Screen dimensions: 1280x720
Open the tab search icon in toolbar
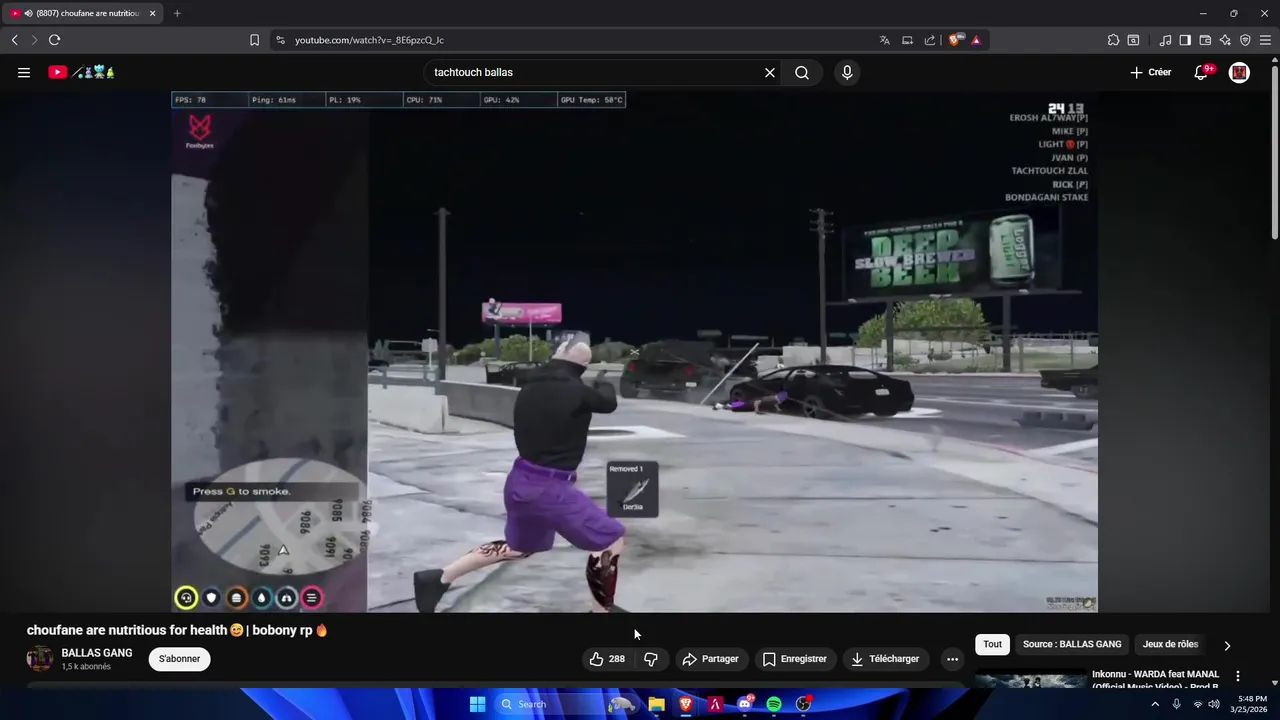(x=1133, y=40)
